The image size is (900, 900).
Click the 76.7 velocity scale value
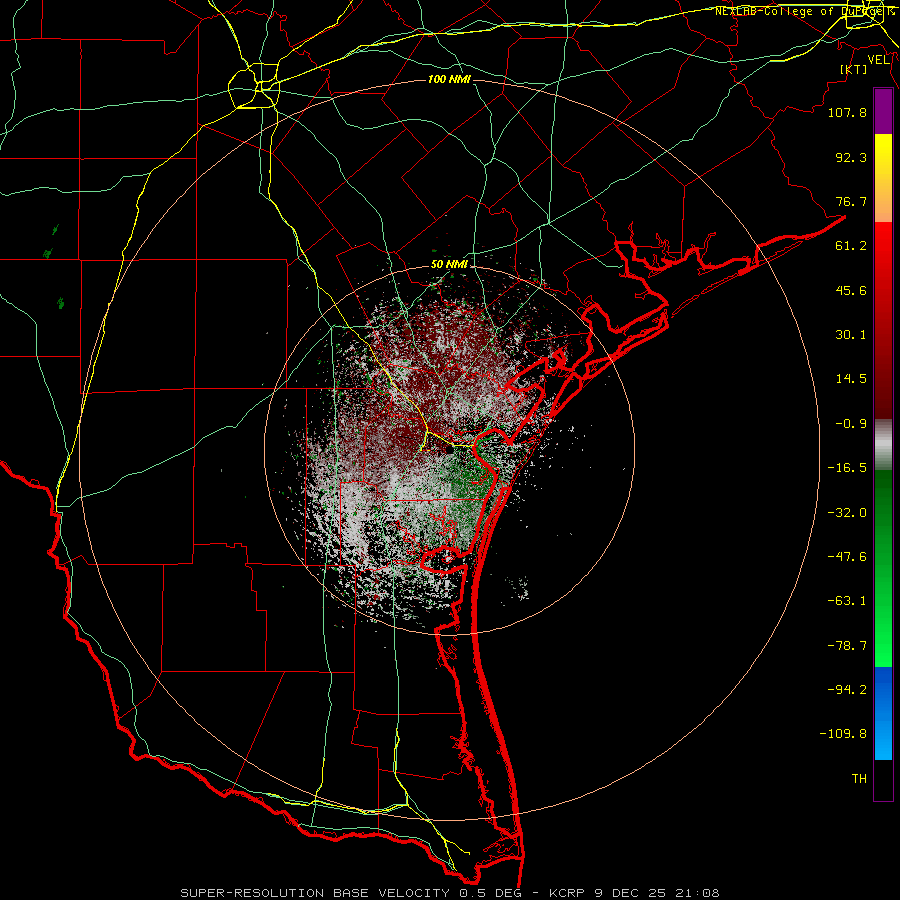point(851,201)
